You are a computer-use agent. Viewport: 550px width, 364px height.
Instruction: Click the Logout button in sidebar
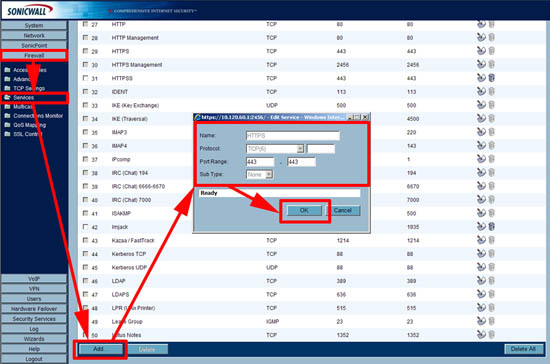point(34,359)
